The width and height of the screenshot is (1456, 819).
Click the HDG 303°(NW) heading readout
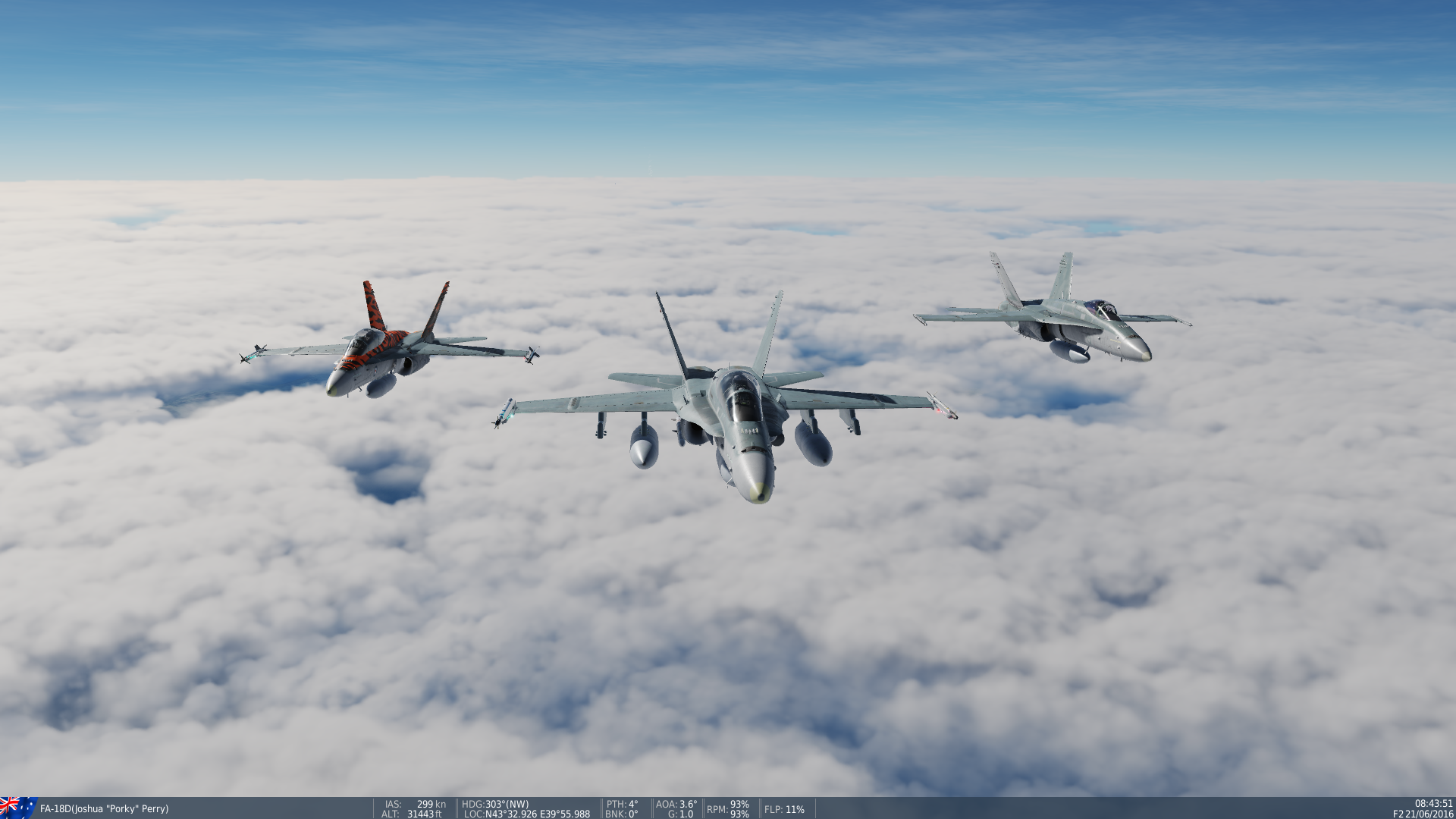pyautogui.click(x=495, y=804)
